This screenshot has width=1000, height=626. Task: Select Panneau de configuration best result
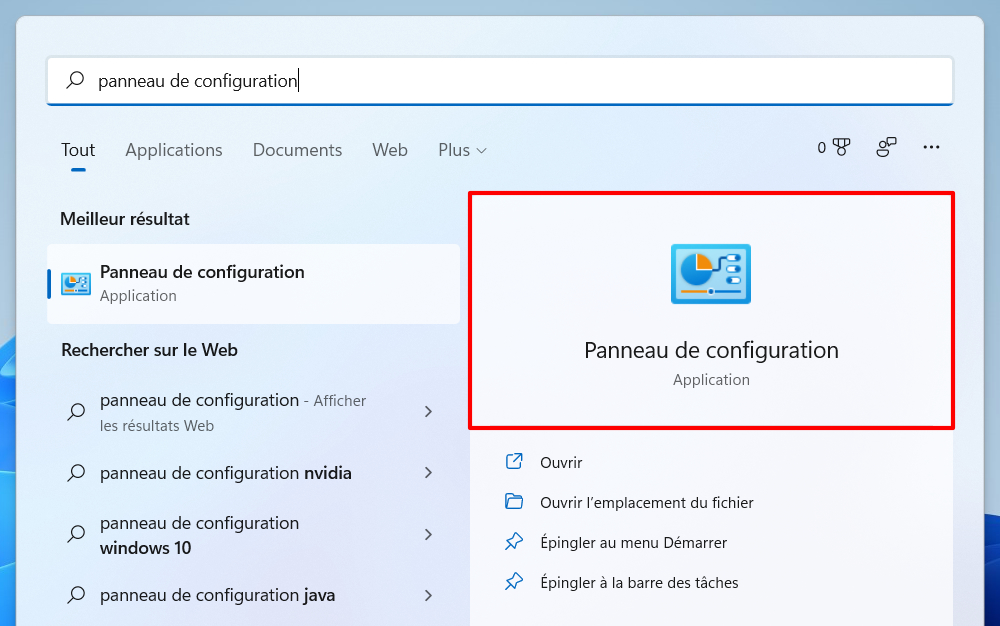[x=254, y=284]
